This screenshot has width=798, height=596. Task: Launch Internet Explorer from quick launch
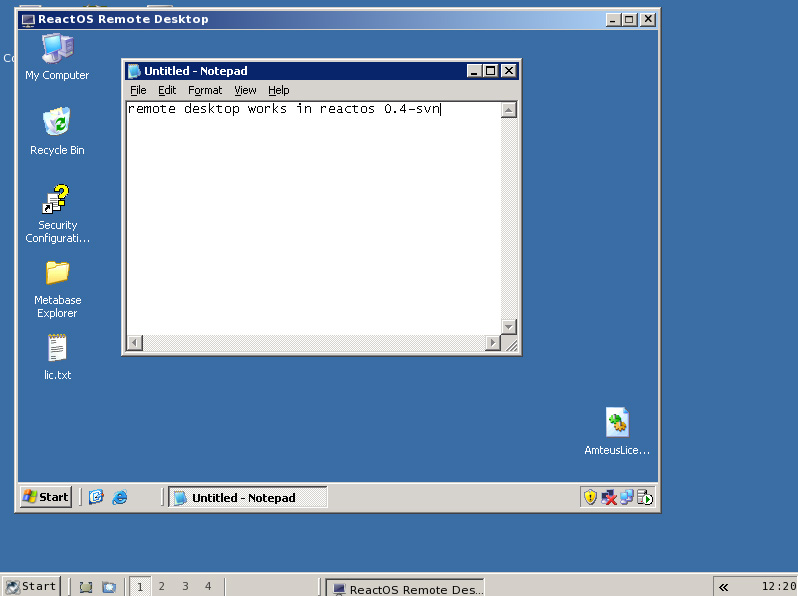120,497
